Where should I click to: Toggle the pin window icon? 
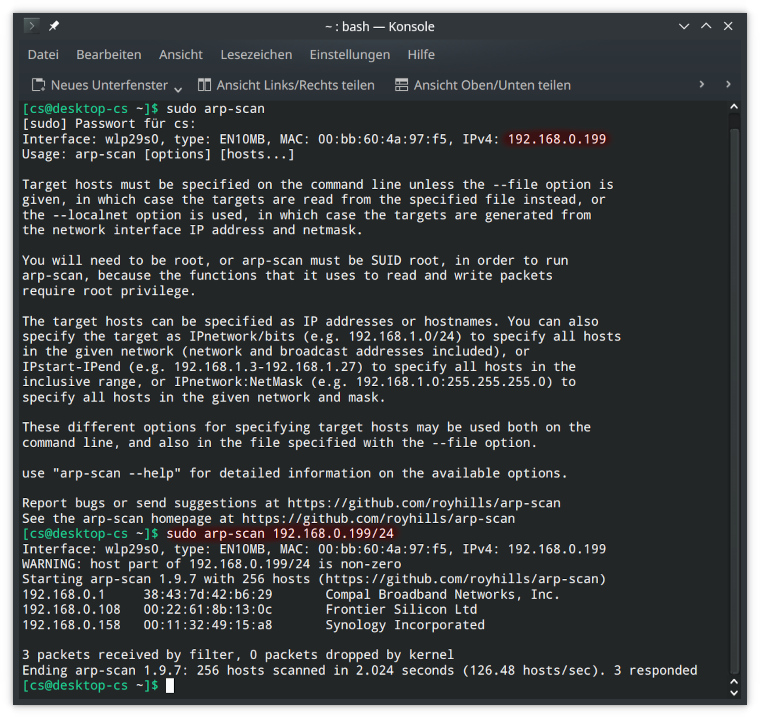pyautogui.click(x=53, y=26)
